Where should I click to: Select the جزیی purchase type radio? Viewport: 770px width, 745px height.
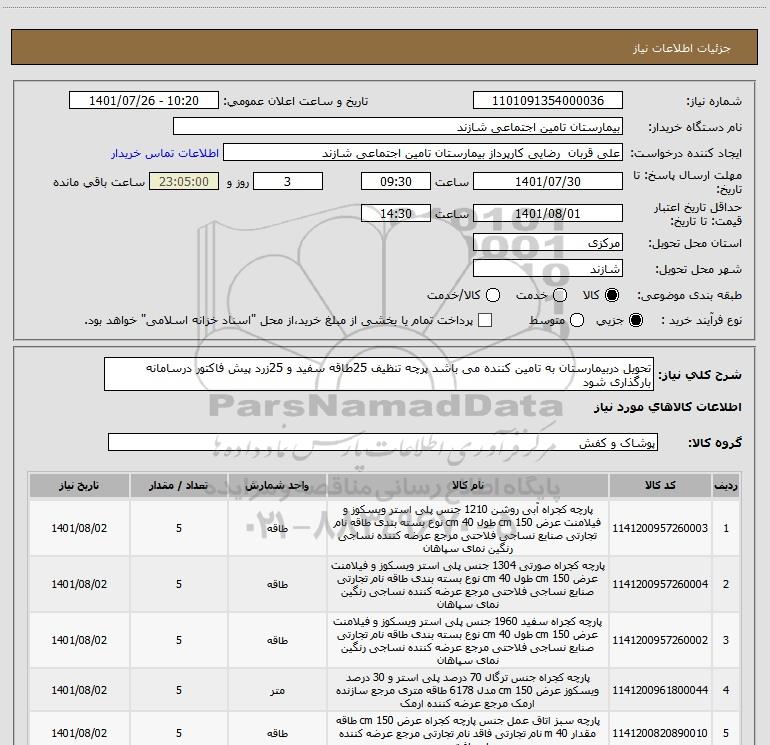[635, 320]
